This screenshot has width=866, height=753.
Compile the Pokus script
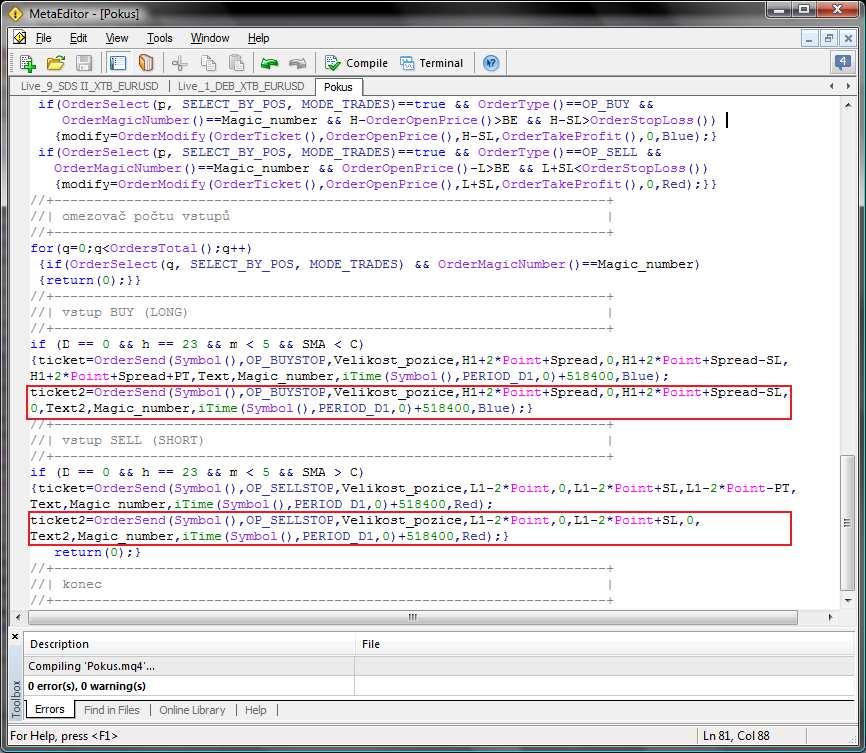tap(356, 63)
